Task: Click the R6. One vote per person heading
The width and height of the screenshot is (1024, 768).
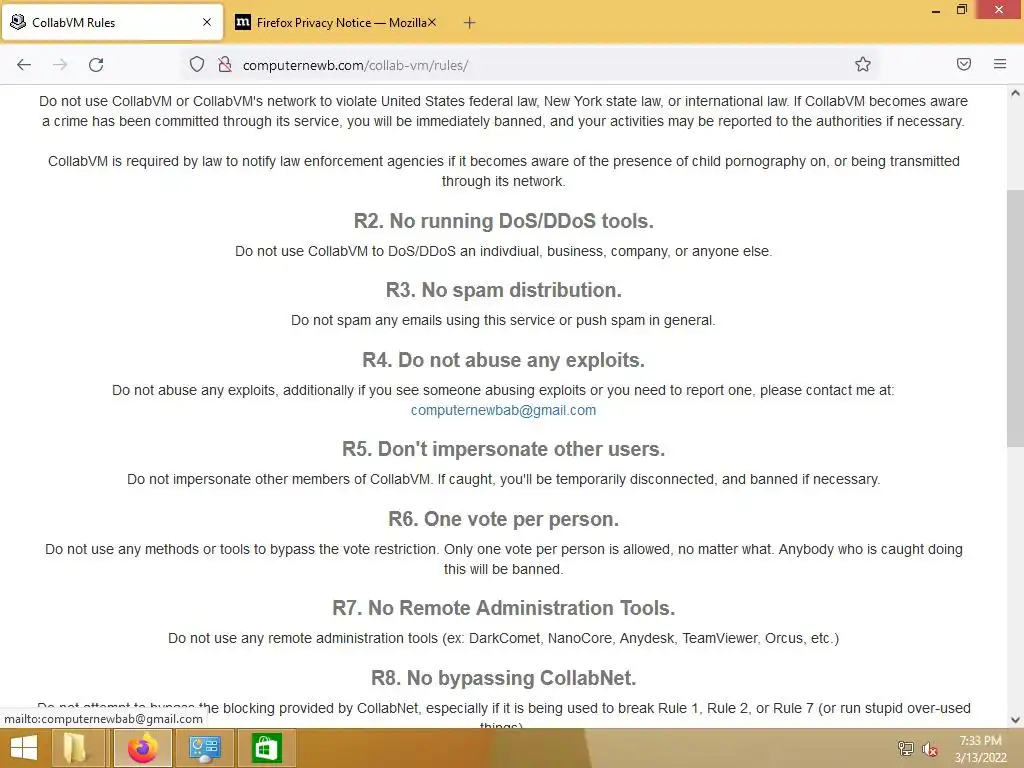Action: 504,519
